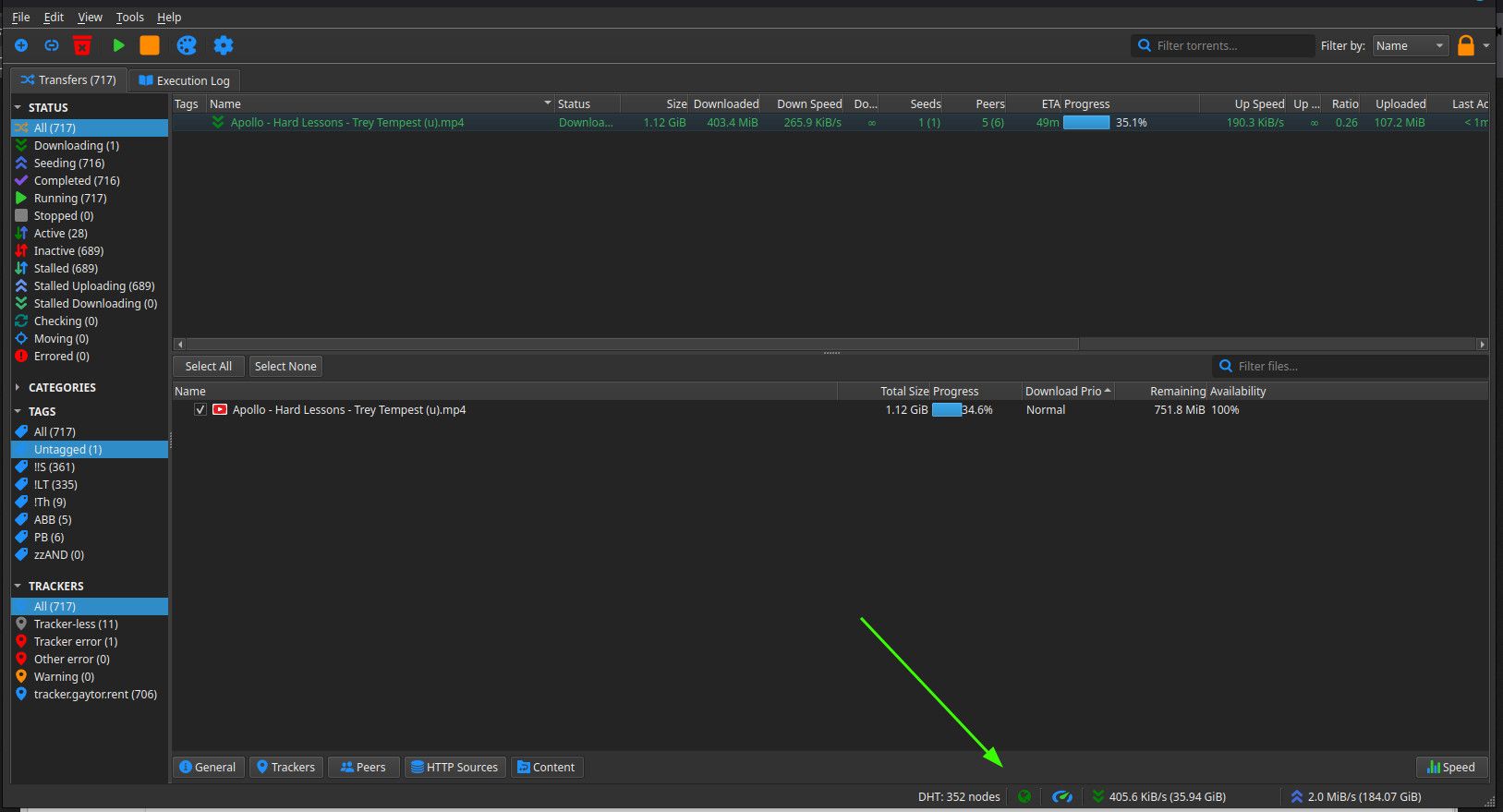Click the green connection status globe icon
Screen dimensions: 1503x812
point(1024,796)
